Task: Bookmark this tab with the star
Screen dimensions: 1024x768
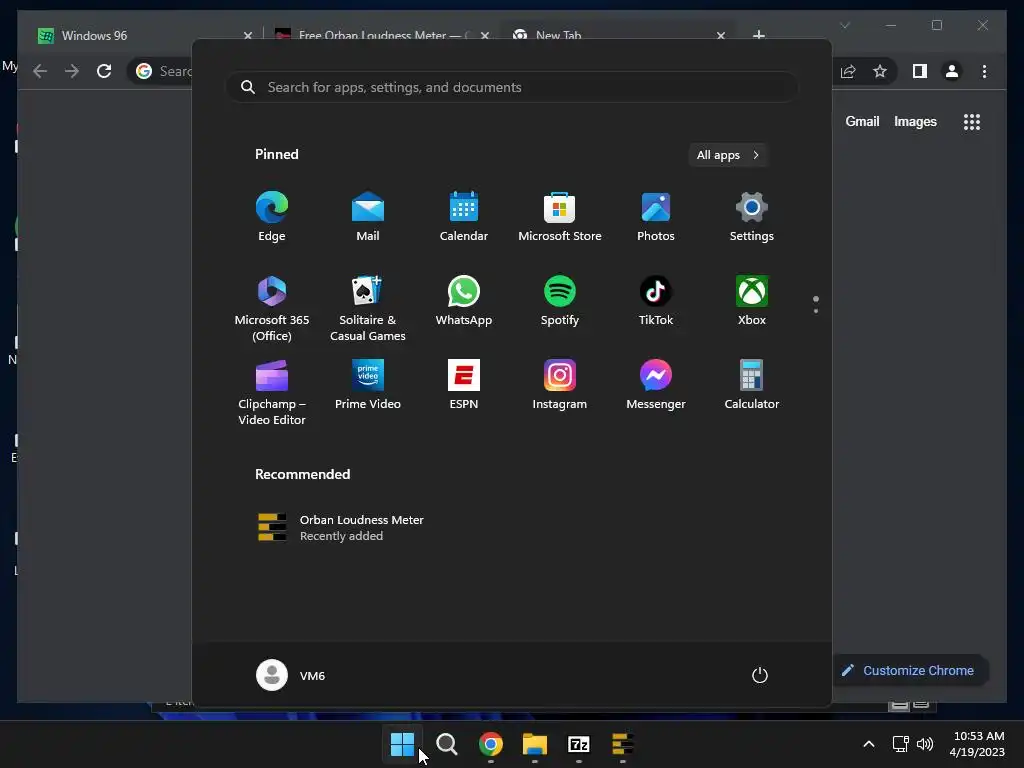Action: 880,71
